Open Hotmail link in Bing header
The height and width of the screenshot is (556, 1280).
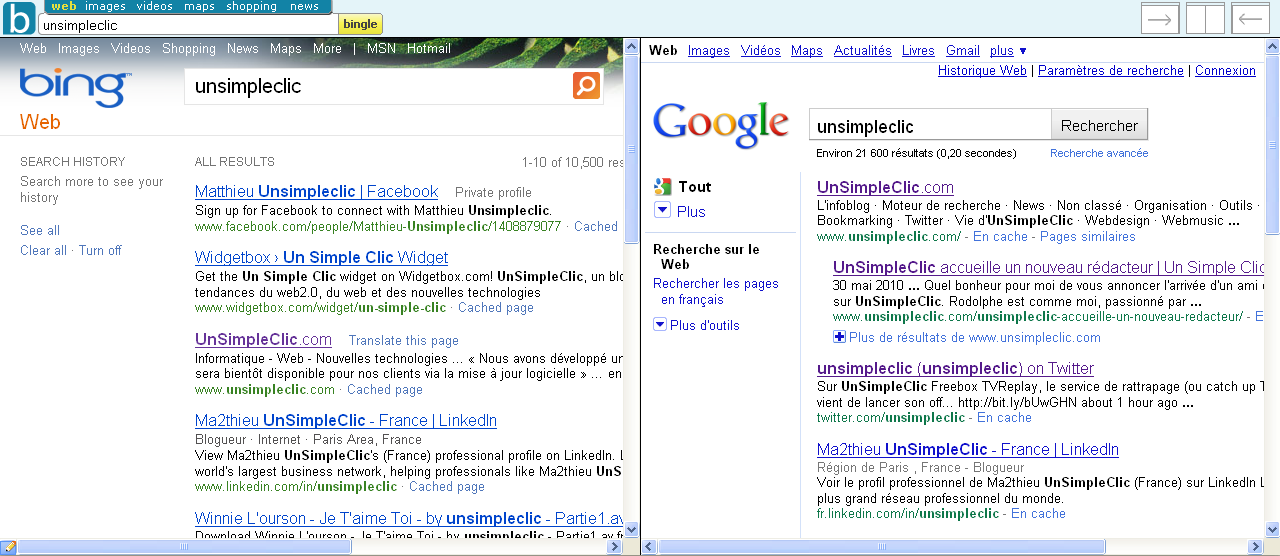[429, 48]
